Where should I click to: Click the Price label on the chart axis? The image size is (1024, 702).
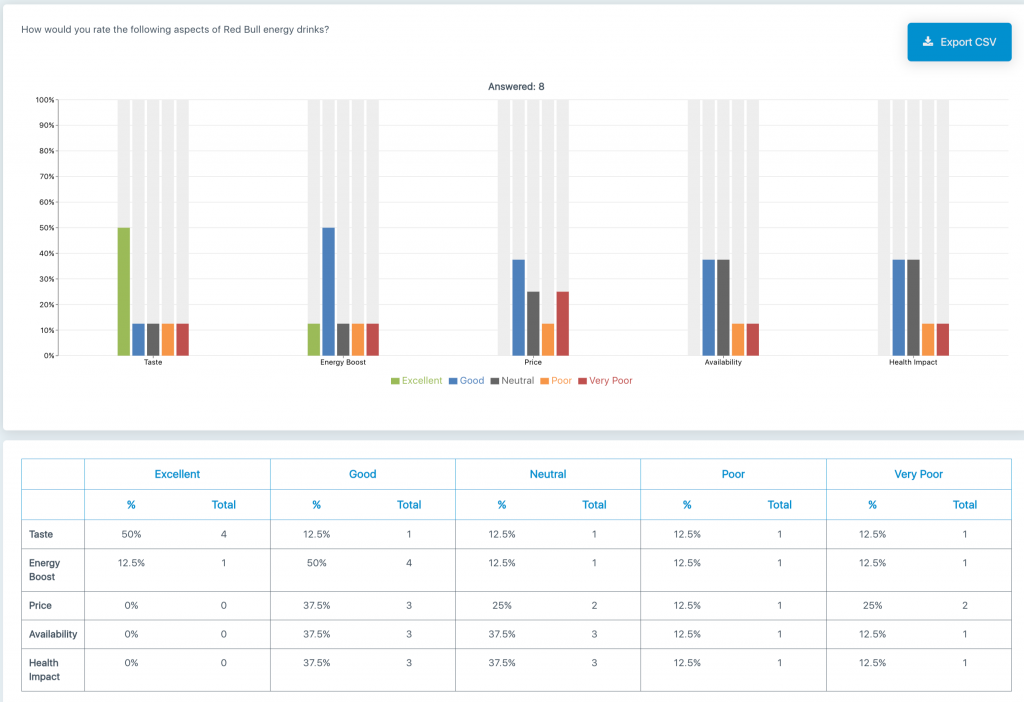click(533, 362)
